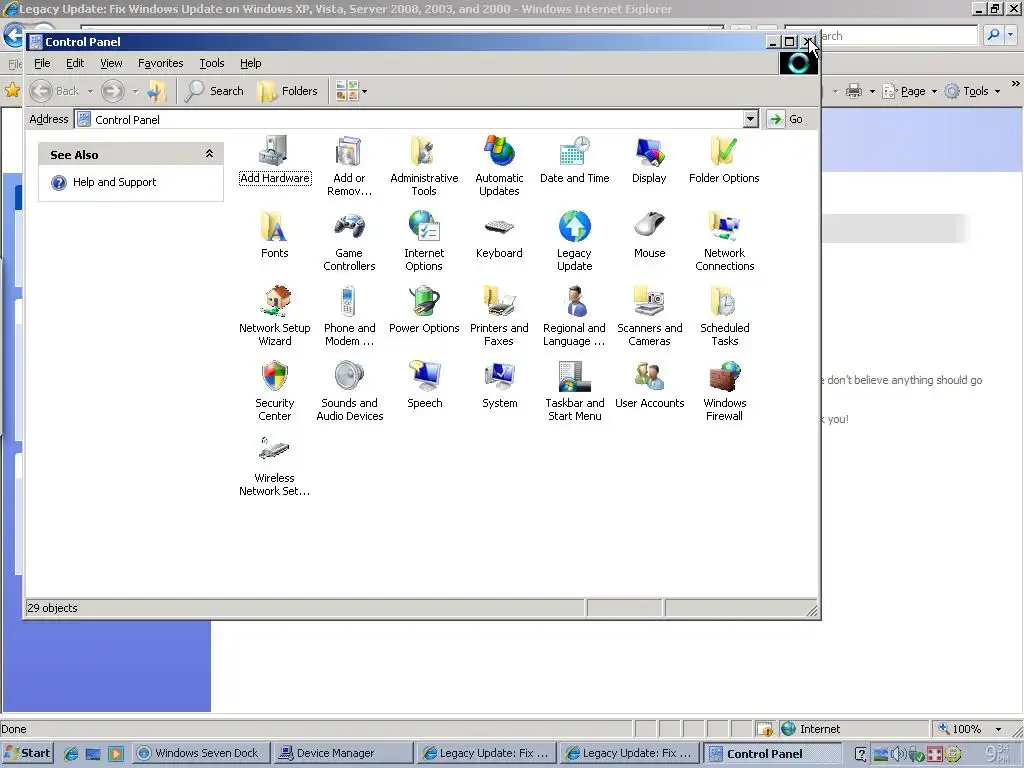The height and width of the screenshot is (768, 1024).
Task: Open the Add Hardware applet
Action: point(274,160)
